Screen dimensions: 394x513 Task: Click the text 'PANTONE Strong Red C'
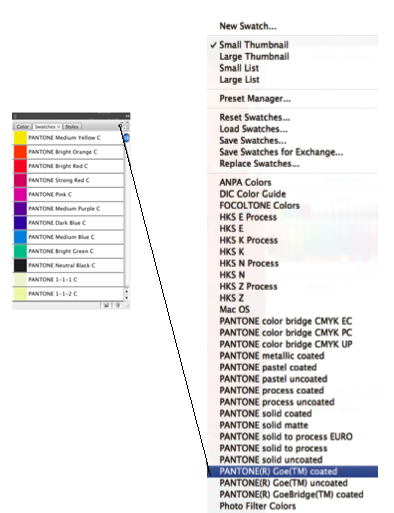[x=59, y=180]
